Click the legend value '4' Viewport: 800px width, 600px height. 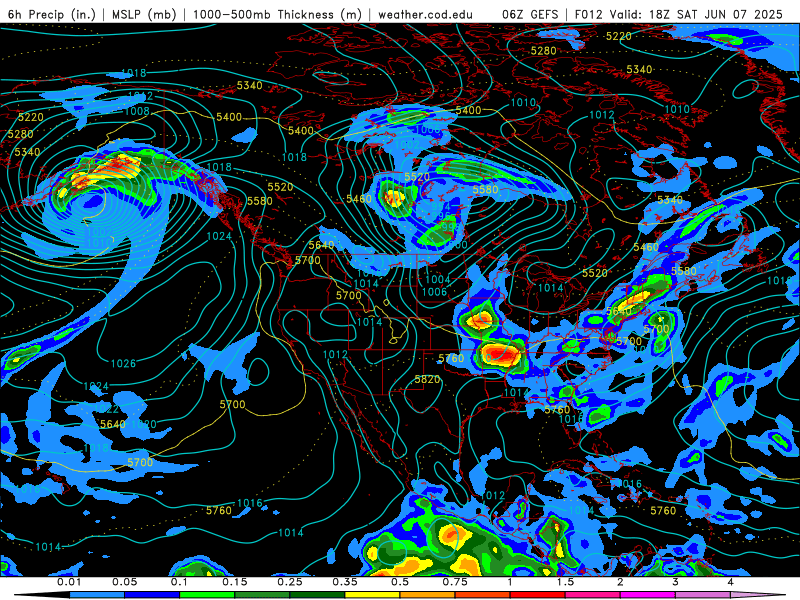tap(730, 582)
